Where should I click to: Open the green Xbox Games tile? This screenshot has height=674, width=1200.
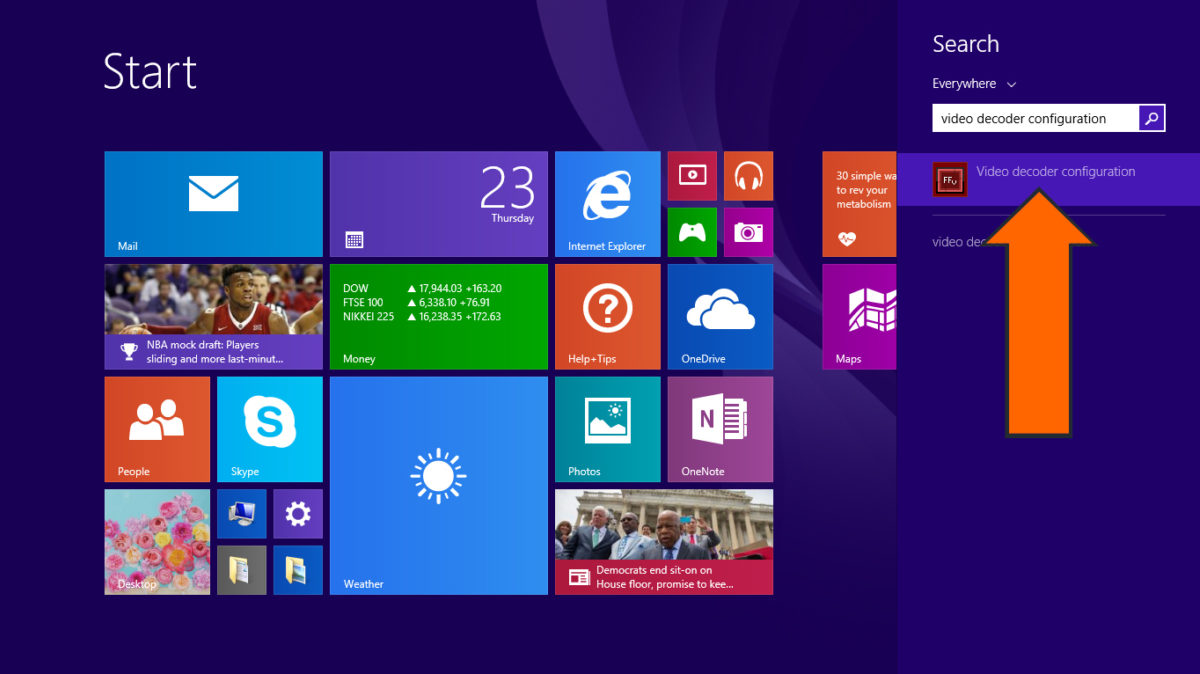coord(692,232)
